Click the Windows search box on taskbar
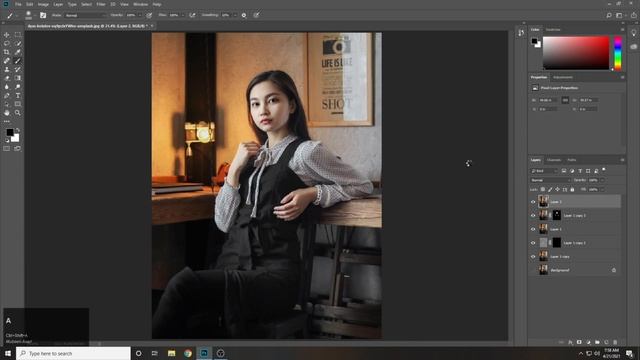 tap(73, 353)
